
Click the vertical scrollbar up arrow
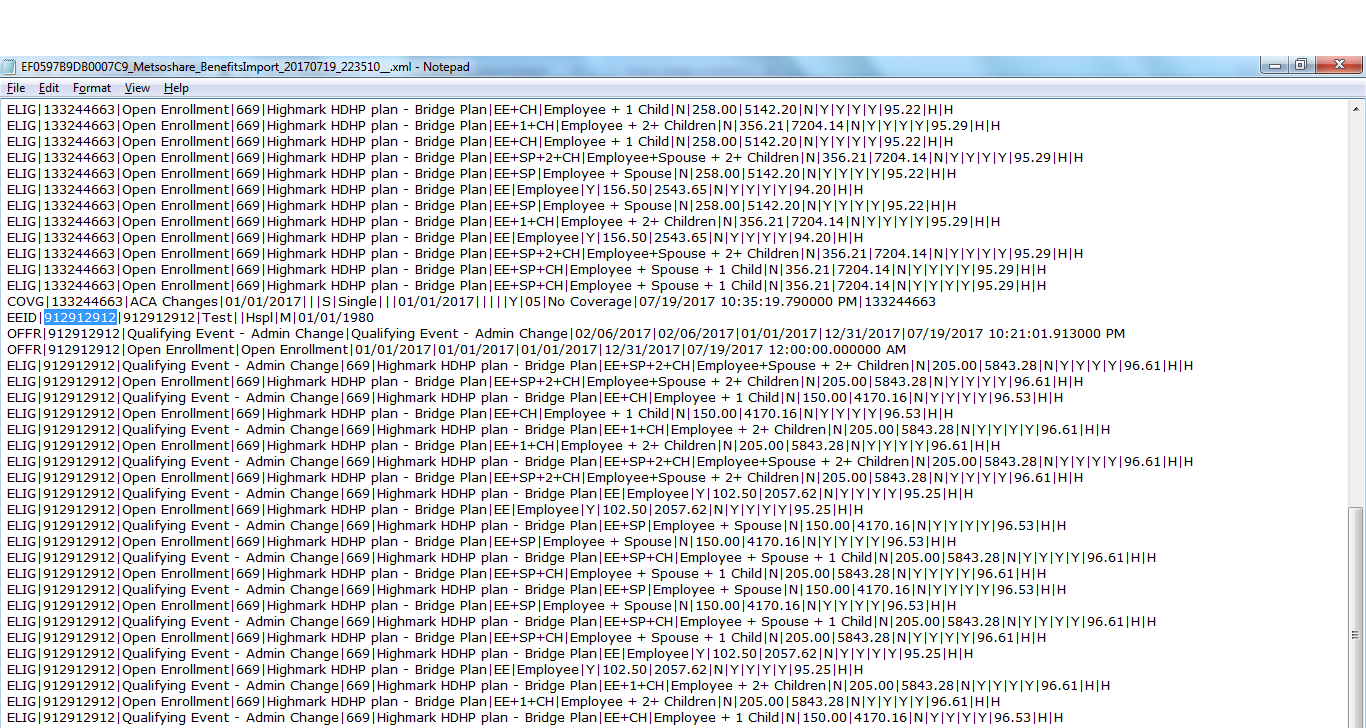point(1357,107)
